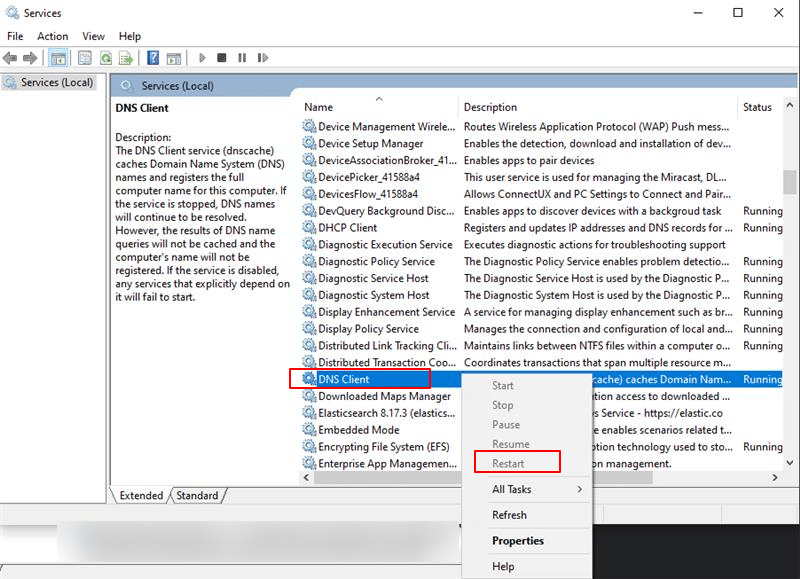This screenshot has height=579, width=800.
Task: Click the gear icon beside Embedded Mode
Action: (309, 429)
